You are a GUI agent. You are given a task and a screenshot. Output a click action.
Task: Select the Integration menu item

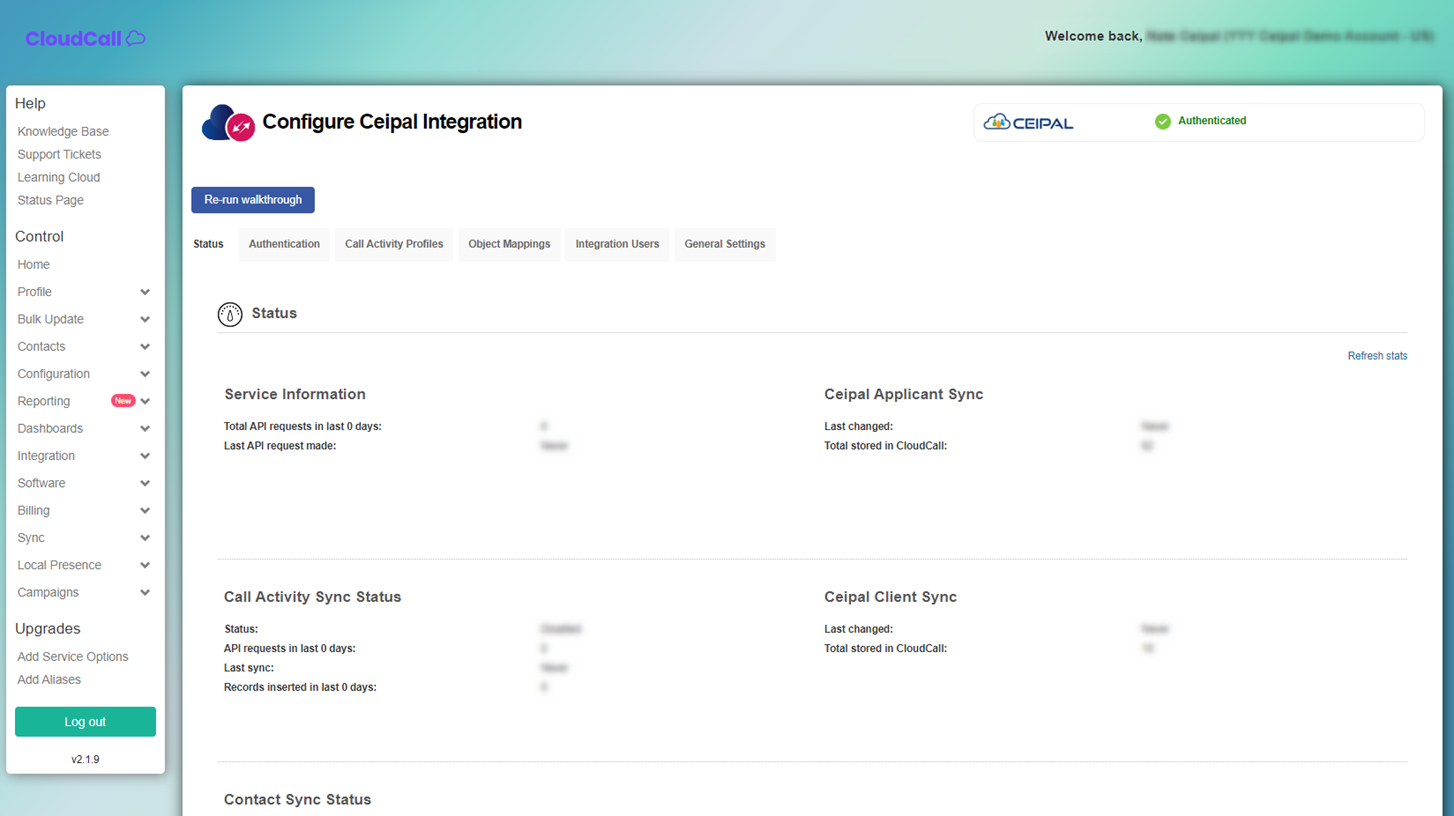pyautogui.click(x=46, y=456)
